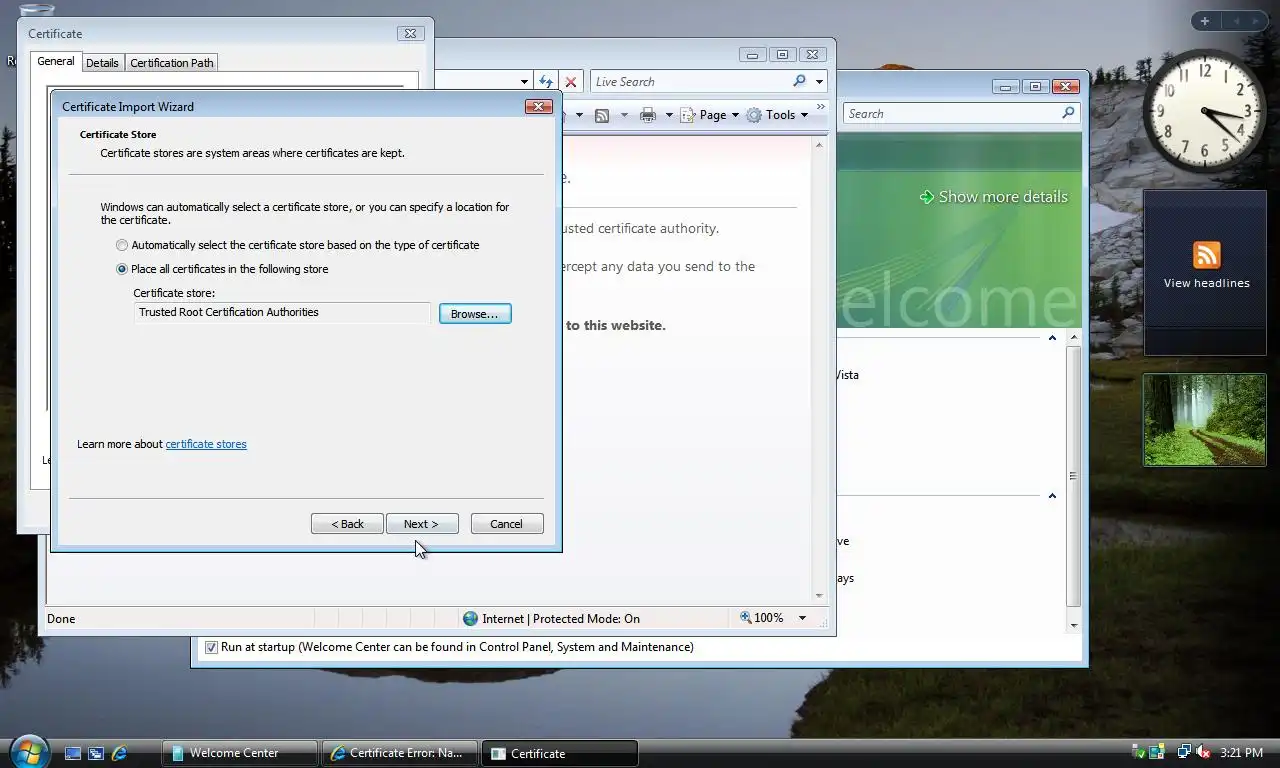Click the red Stop icon in Internet Explorer
The image size is (1280, 768).
click(x=571, y=82)
